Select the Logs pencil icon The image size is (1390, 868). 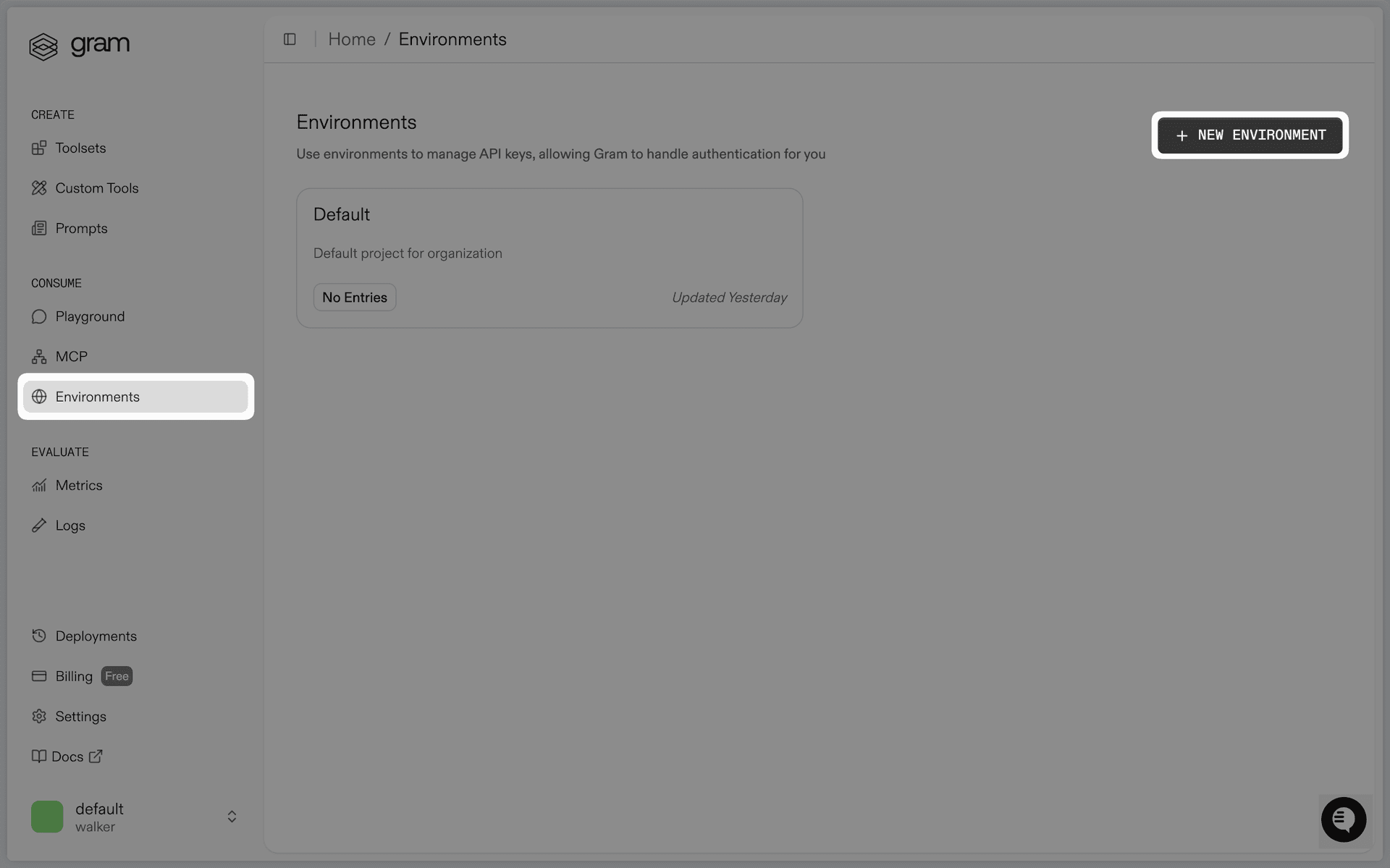point(40,525)
